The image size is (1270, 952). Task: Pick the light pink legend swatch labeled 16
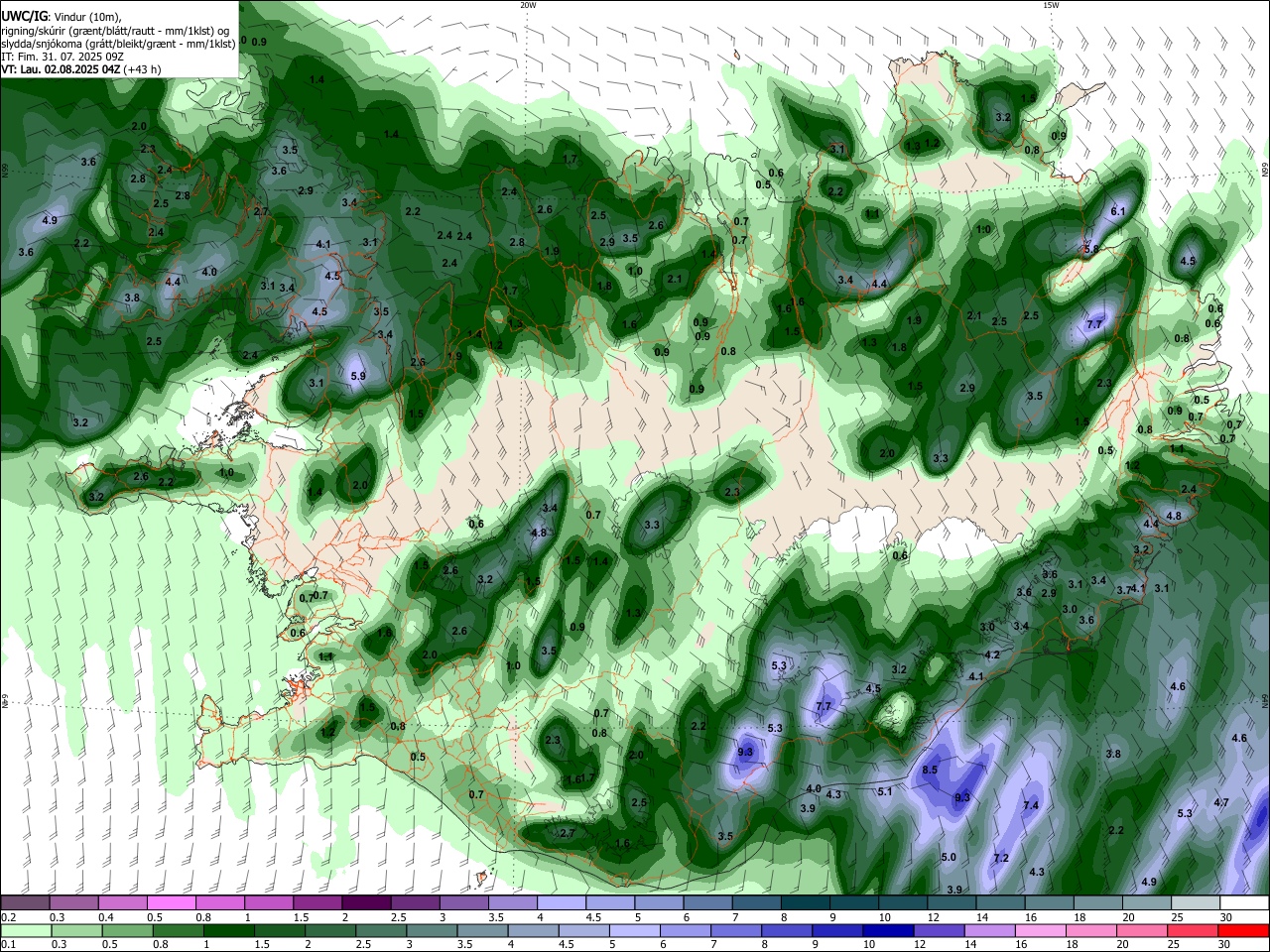click(1042, 930)
